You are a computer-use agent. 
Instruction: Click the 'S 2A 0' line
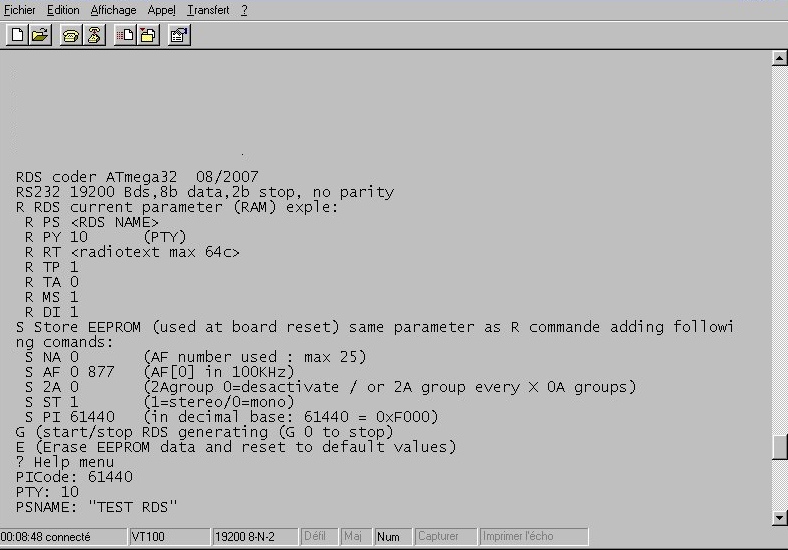[331, 387]
